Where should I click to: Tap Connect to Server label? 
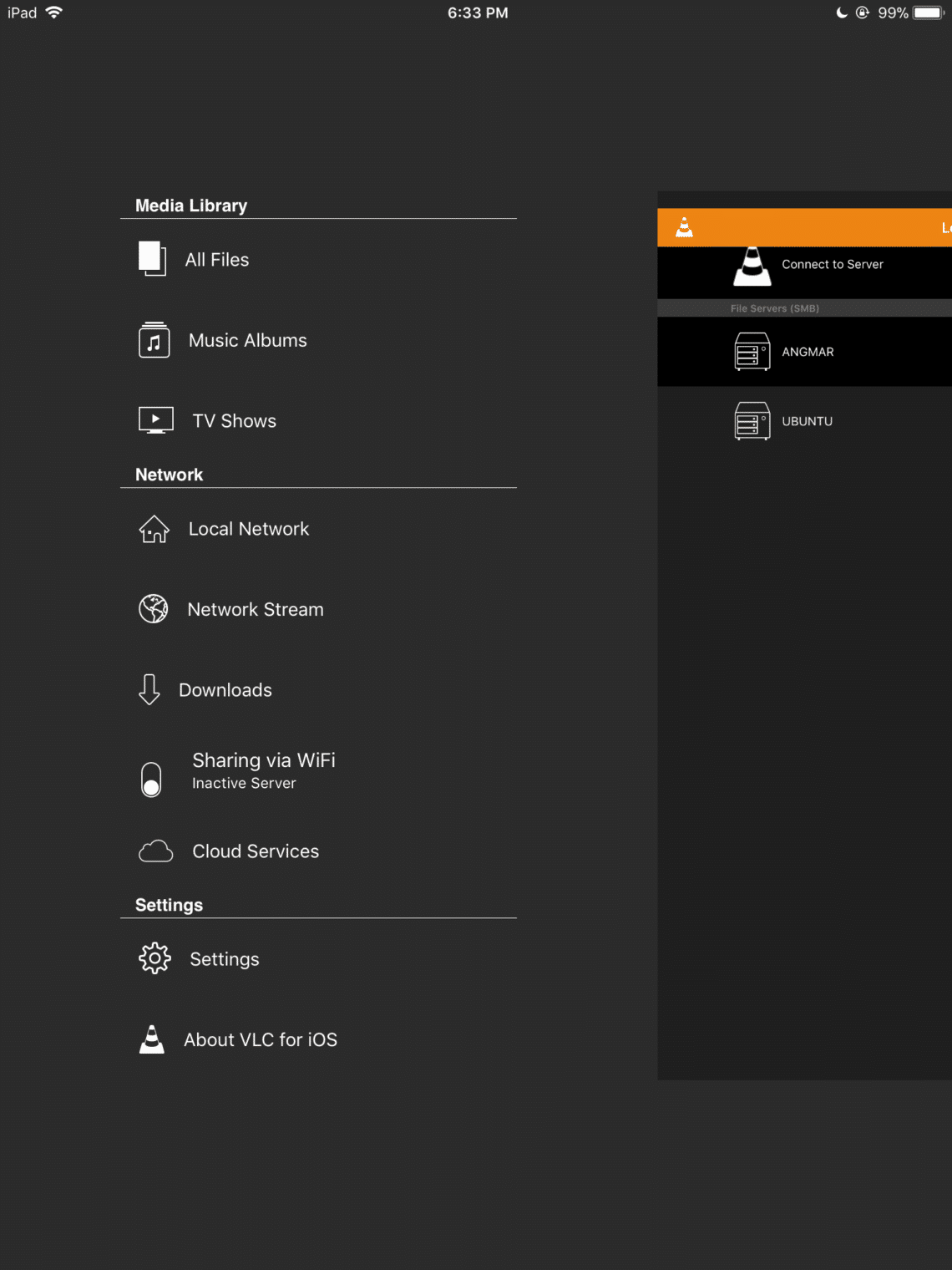[x=833, y=264]
